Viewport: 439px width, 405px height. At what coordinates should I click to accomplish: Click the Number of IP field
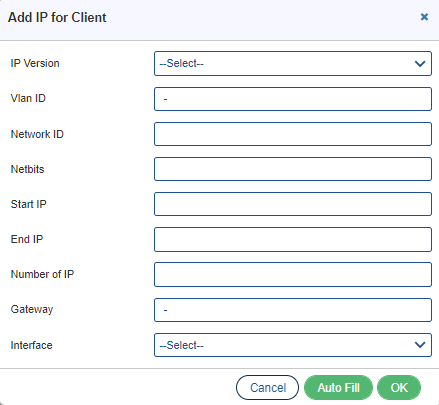click(293, 274)
